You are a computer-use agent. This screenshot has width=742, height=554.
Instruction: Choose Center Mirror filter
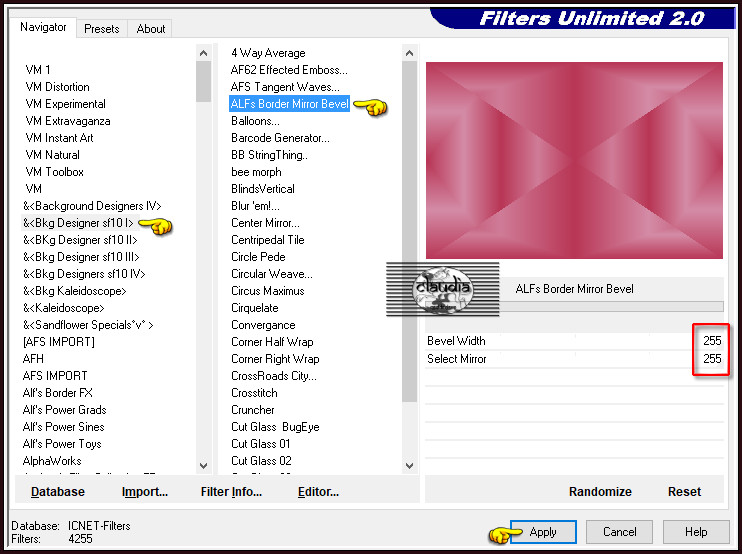tap(265, 223)
